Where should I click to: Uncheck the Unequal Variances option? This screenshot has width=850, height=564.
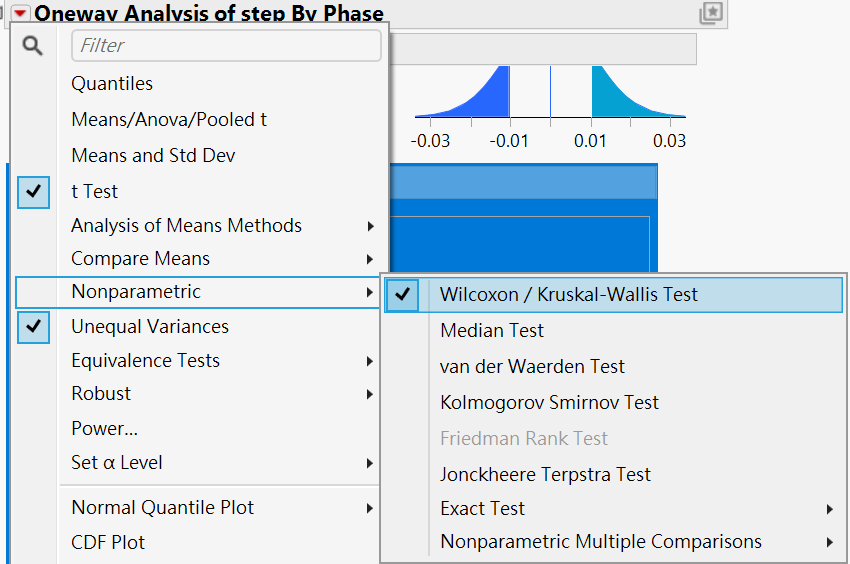(x=149, y=327)
